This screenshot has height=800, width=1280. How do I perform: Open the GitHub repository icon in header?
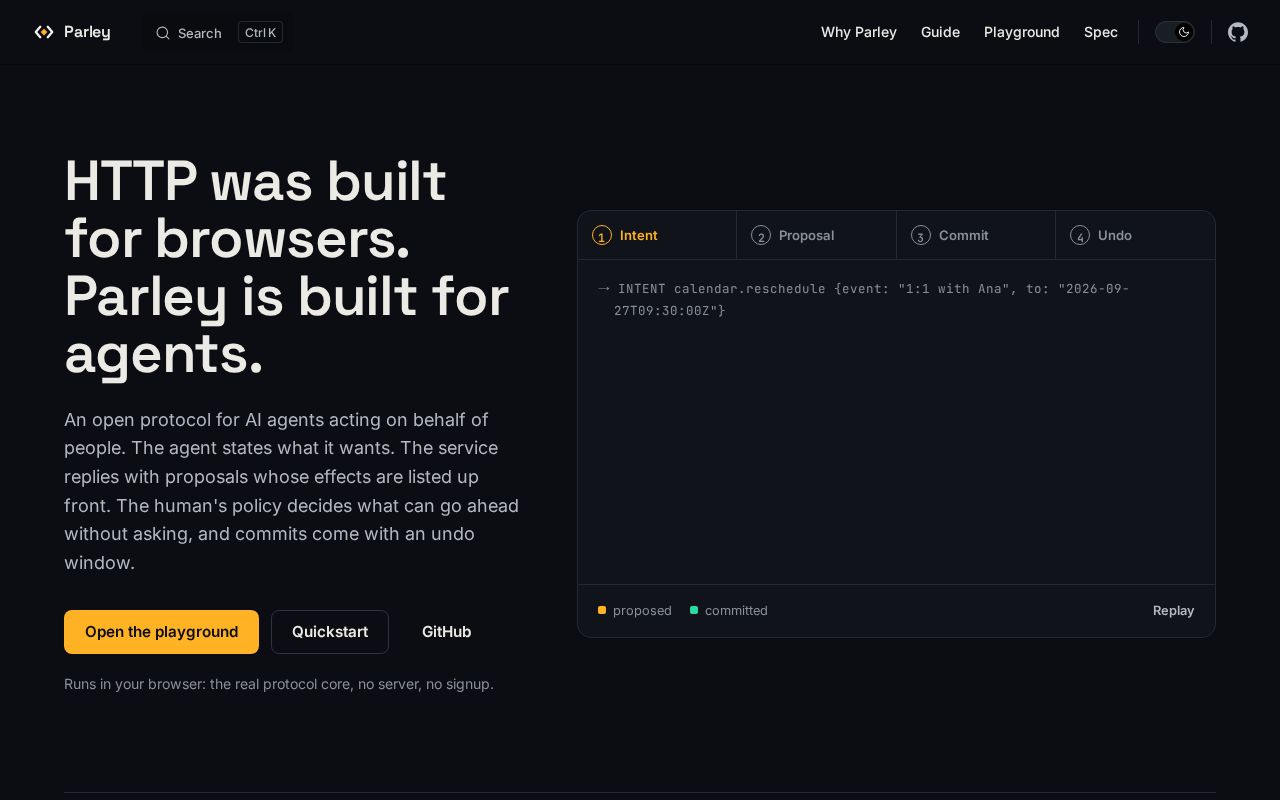[1238, 32]
